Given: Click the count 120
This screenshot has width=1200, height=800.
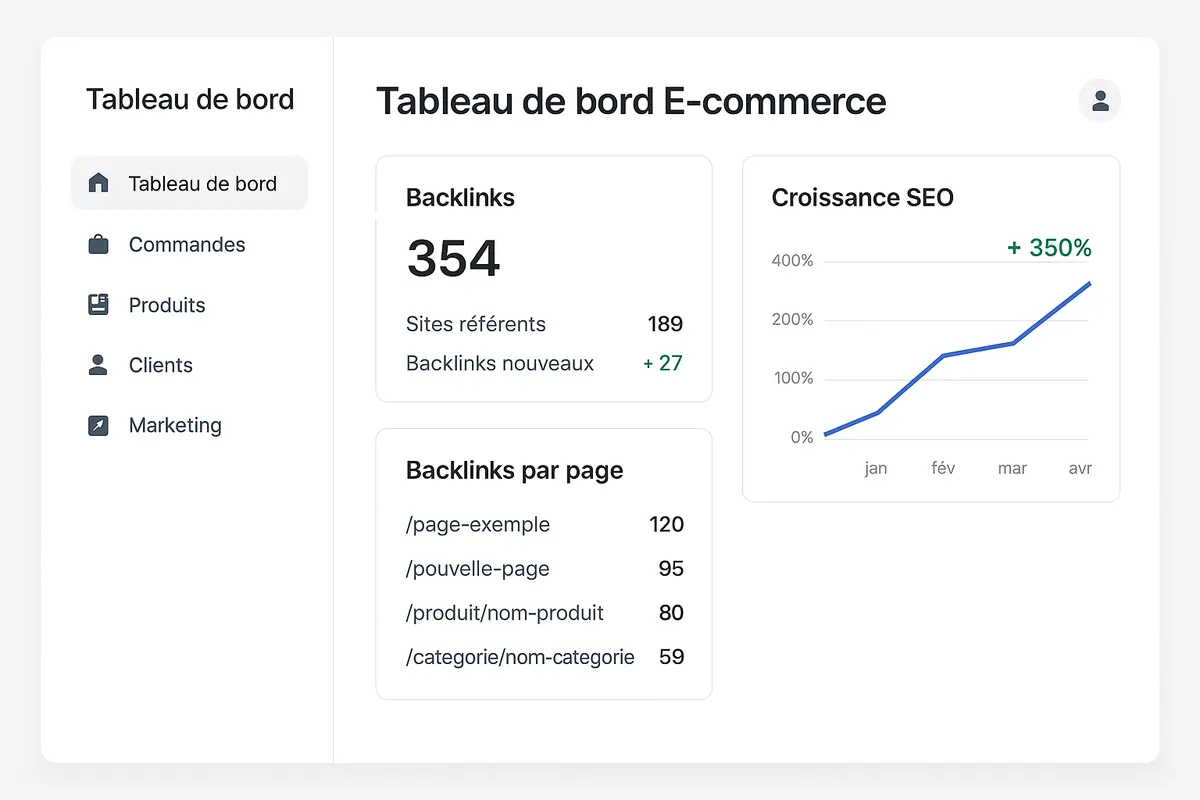Looking at the screenshot, I should (666, 525).
